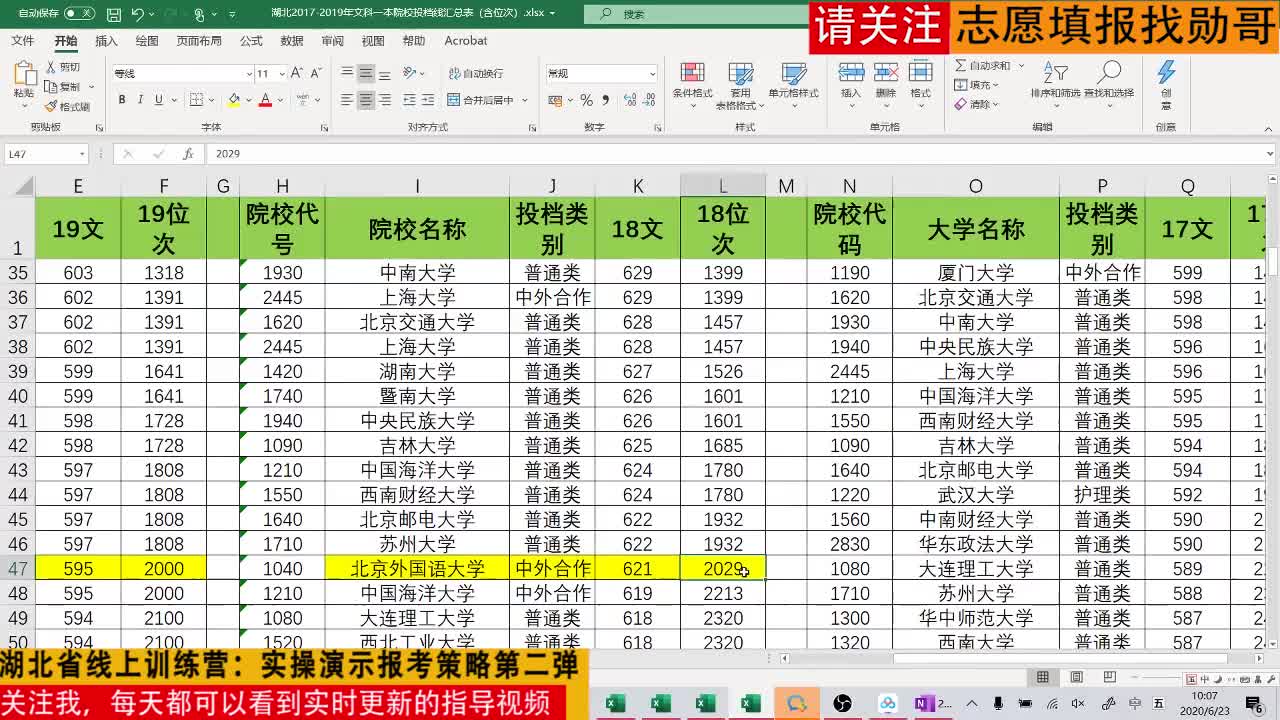Open the touch/mouse mode icon
The height and width of the screenshot is (720, 1280).
[x=200, y=14]
